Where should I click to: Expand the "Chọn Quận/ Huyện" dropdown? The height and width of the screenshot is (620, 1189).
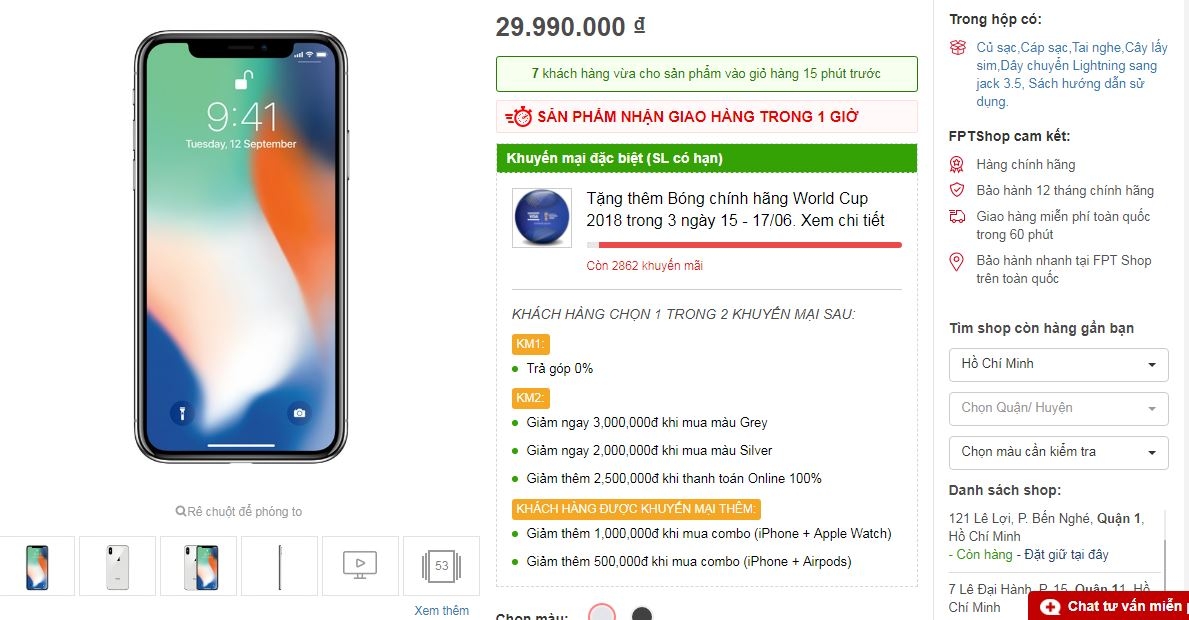click(1058, 408)
